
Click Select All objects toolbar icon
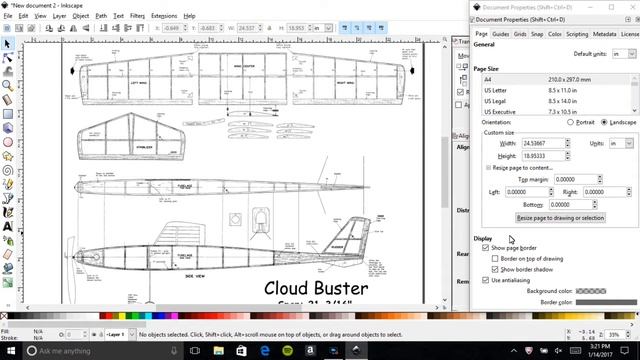[7, 28]
